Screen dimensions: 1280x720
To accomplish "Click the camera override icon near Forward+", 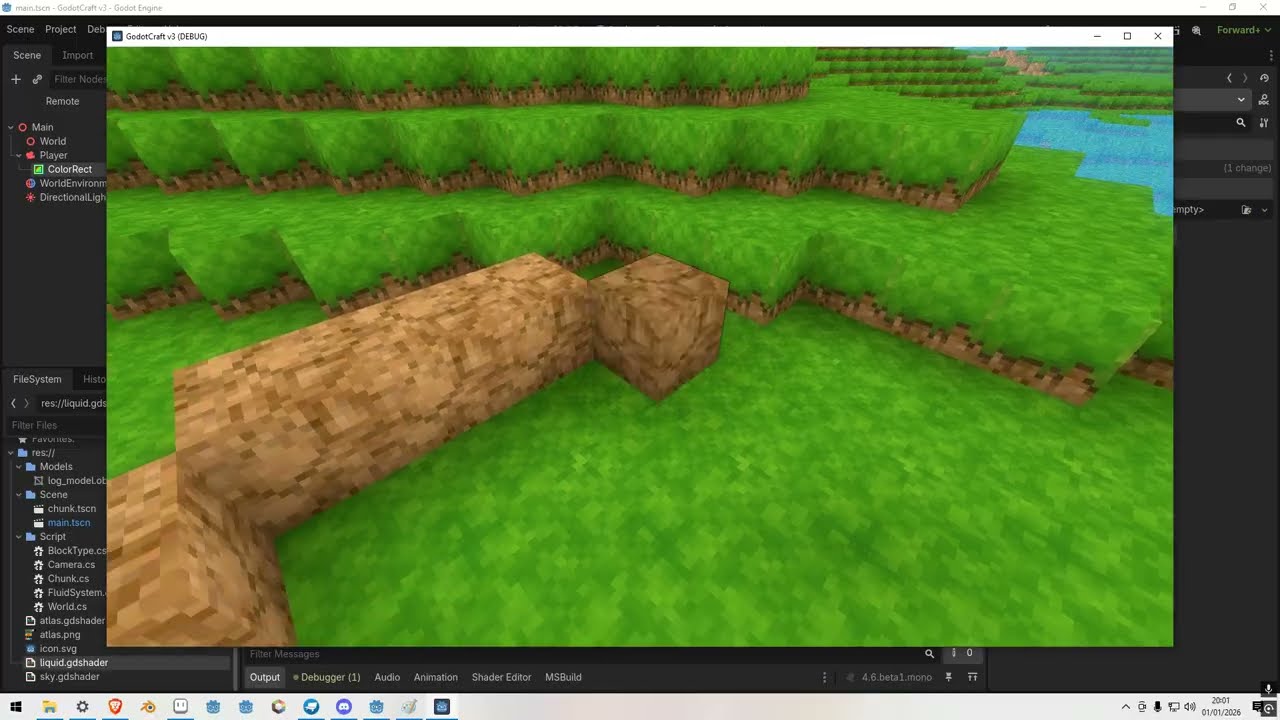I will [x=1196, y=31].
